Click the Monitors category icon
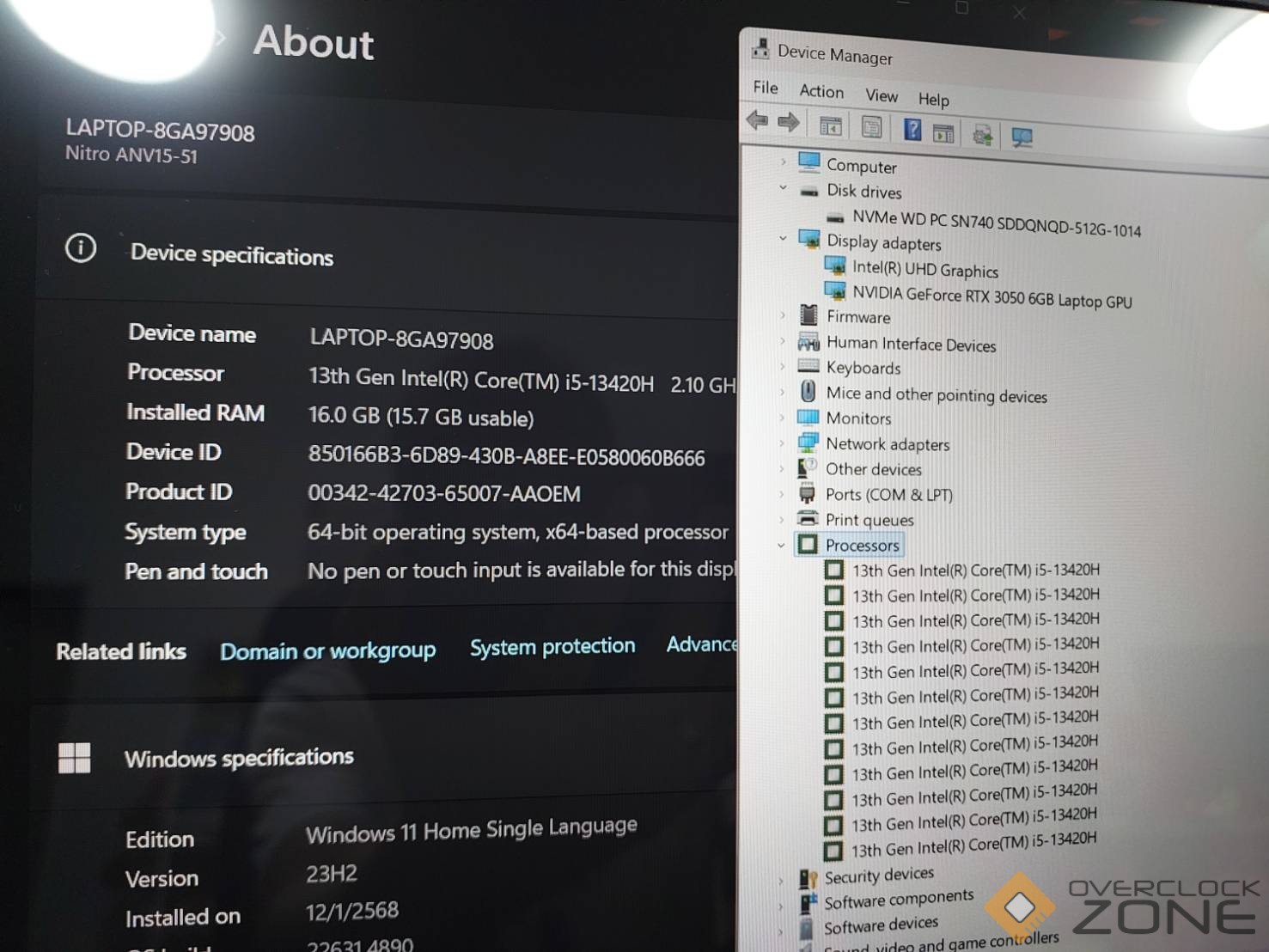The width and height of the screenshot is (1269, 952). pos(808,418)
